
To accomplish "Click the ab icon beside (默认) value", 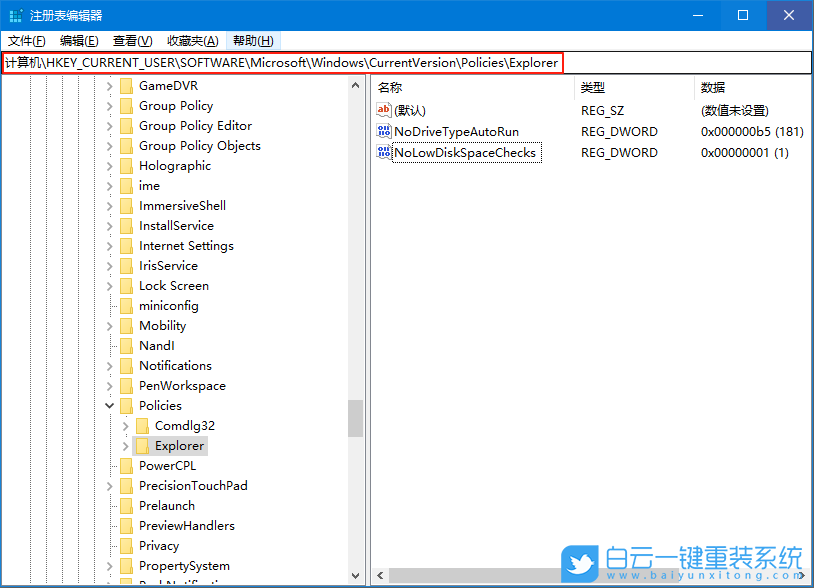I will click(383, 110).
